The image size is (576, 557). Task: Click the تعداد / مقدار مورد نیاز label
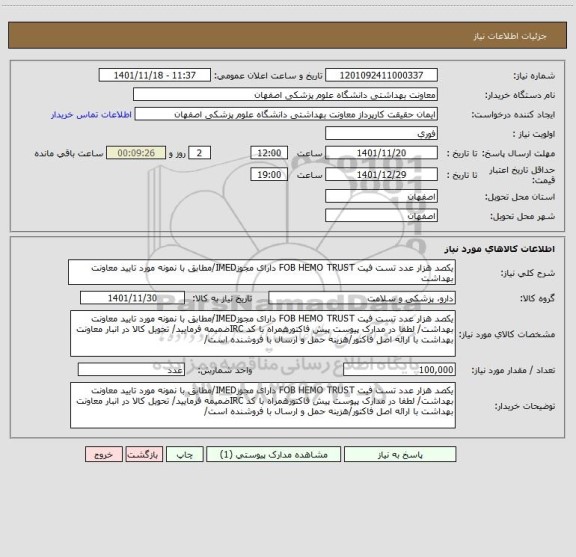pos(513,370)
